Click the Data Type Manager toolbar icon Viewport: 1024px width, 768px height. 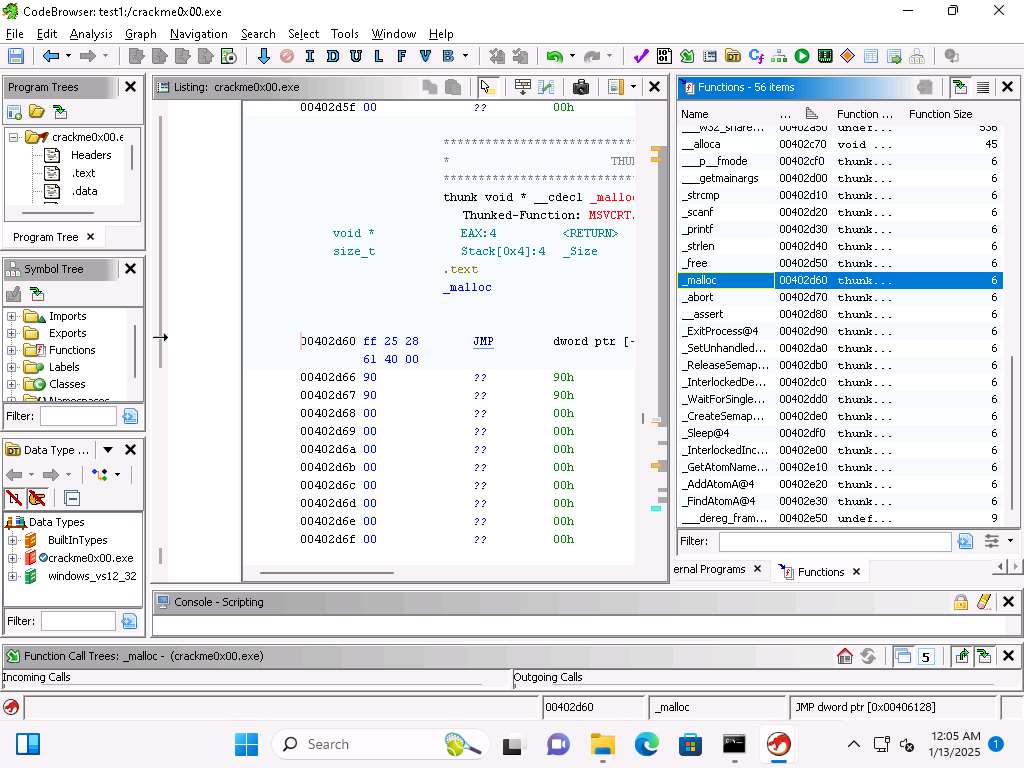(x=733, y=57)
